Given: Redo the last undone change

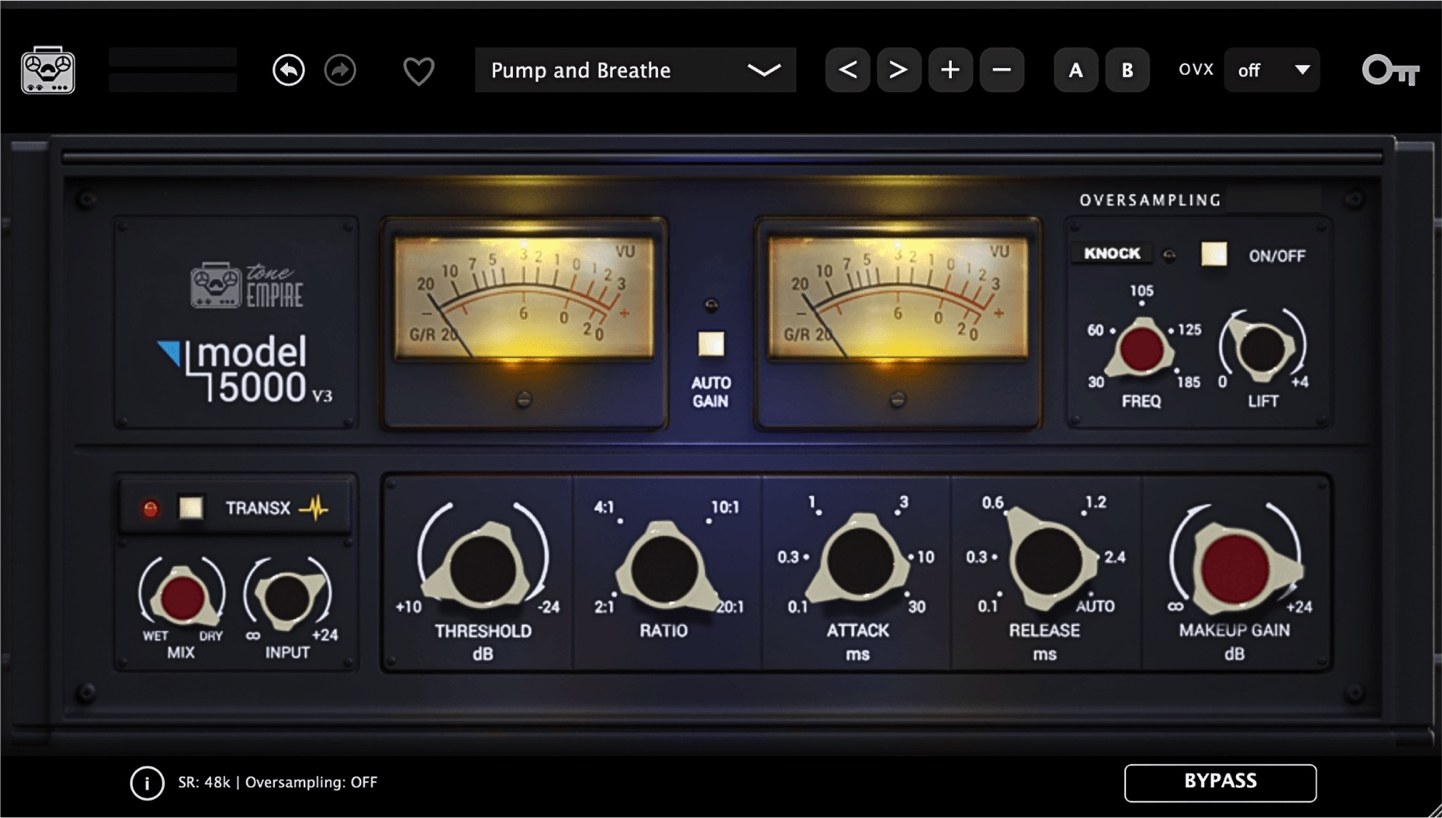Looking at the screenshot, I should point(340,70).
